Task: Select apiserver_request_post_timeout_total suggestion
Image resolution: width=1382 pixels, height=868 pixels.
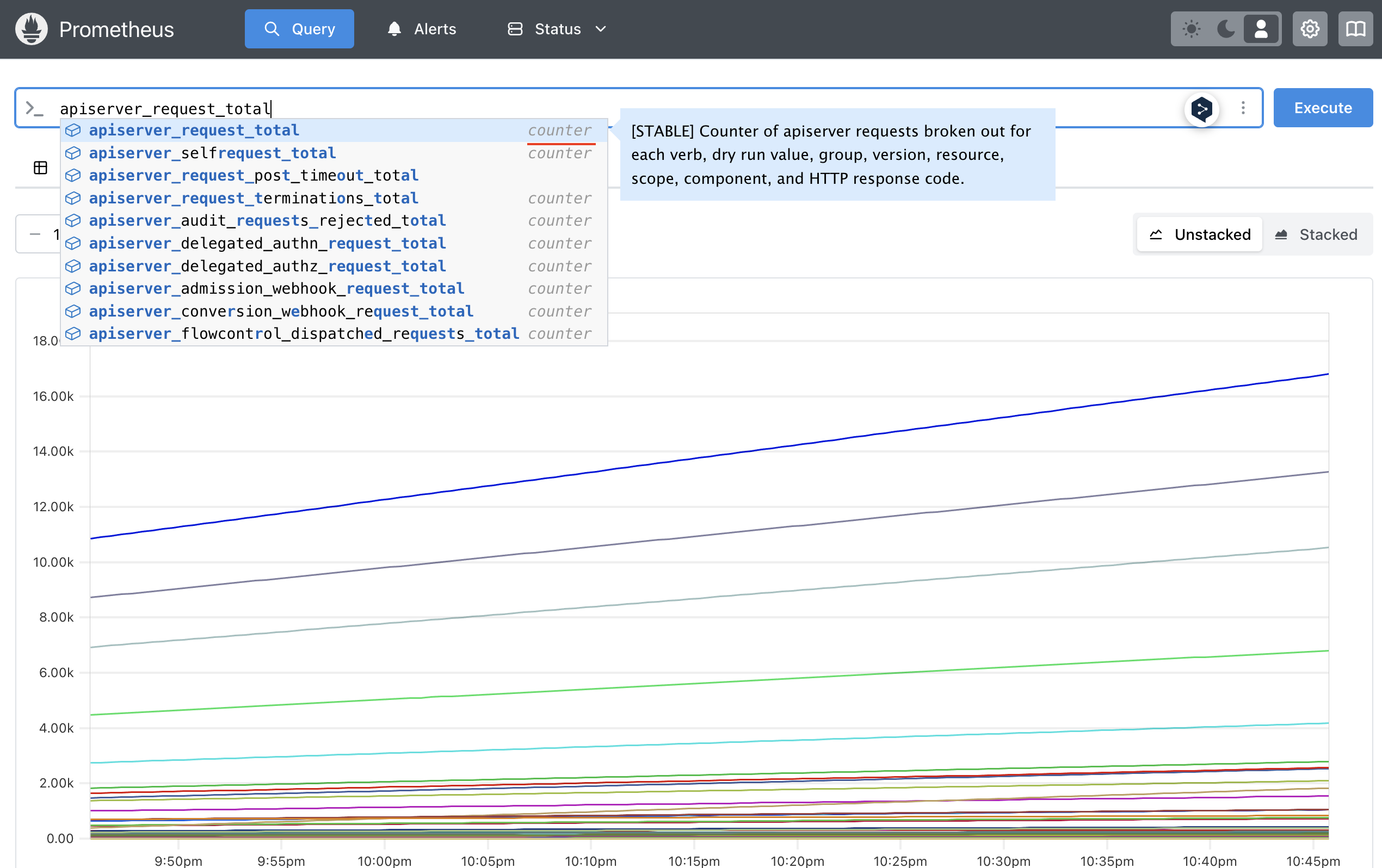Action: [x=334, y=176]
